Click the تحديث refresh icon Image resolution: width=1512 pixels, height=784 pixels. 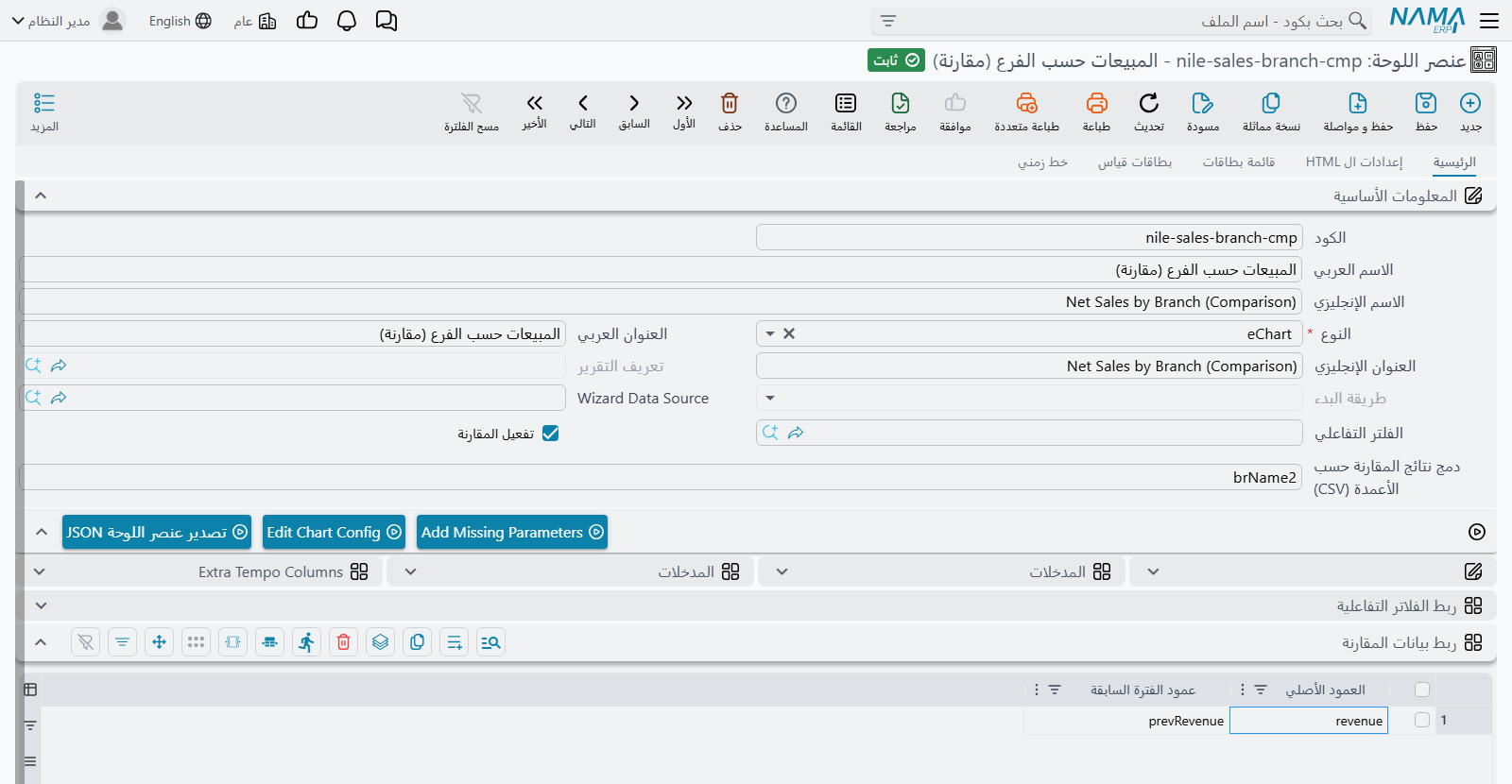[x=1149, y=103]
